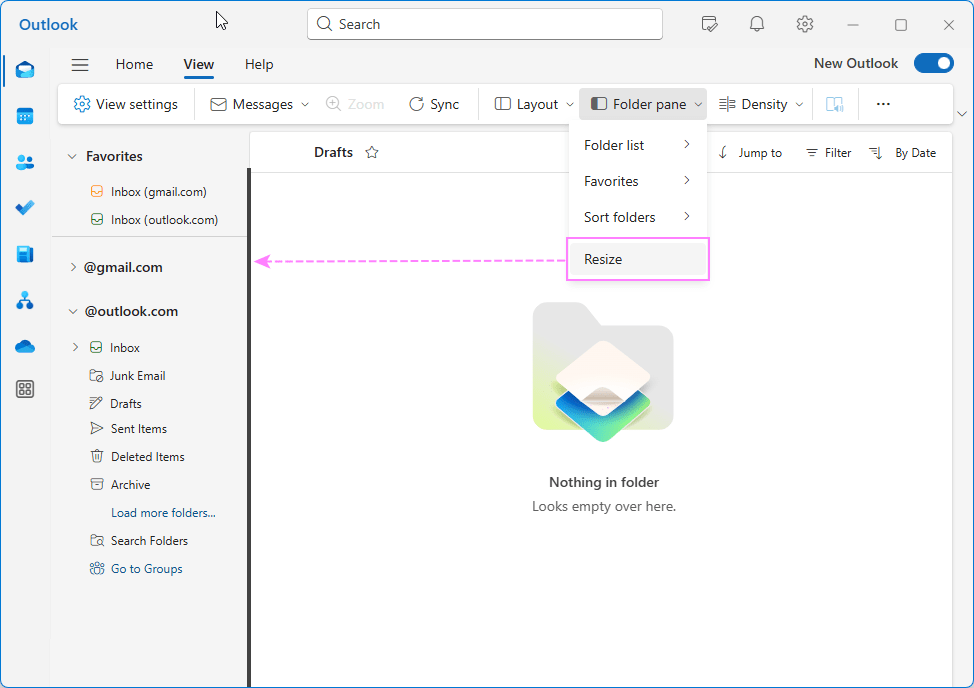Open My Day panel icon
This screenshot has width=974, height=688.
(x=709, y=24)
